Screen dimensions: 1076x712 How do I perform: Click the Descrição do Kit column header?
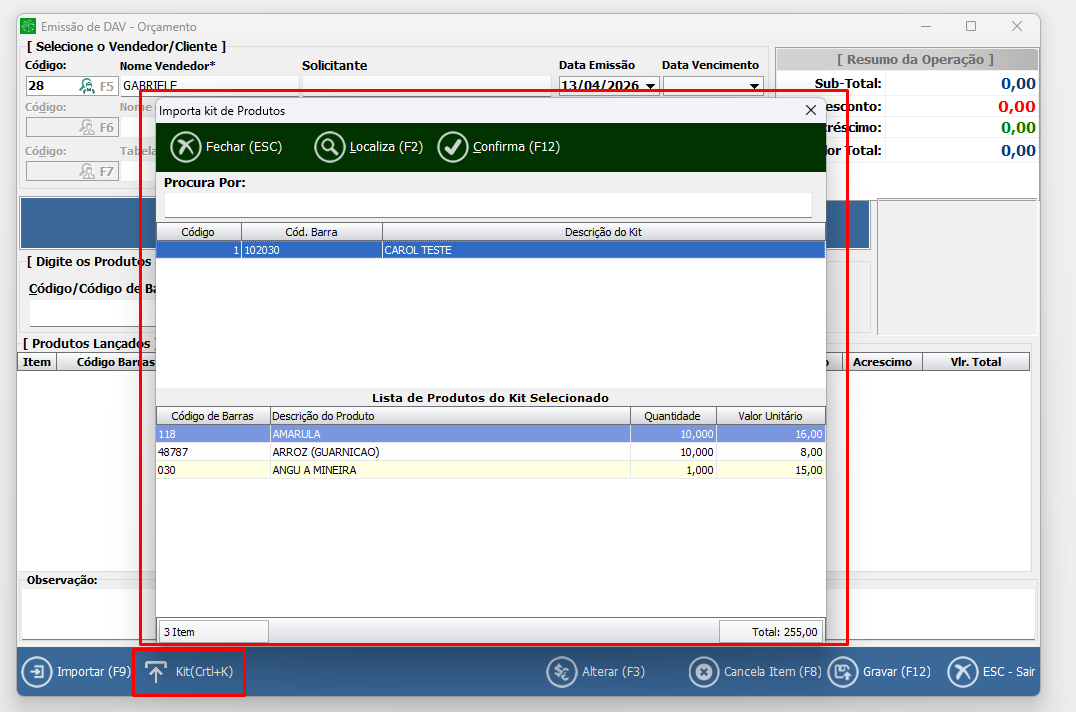click(603, 232)
